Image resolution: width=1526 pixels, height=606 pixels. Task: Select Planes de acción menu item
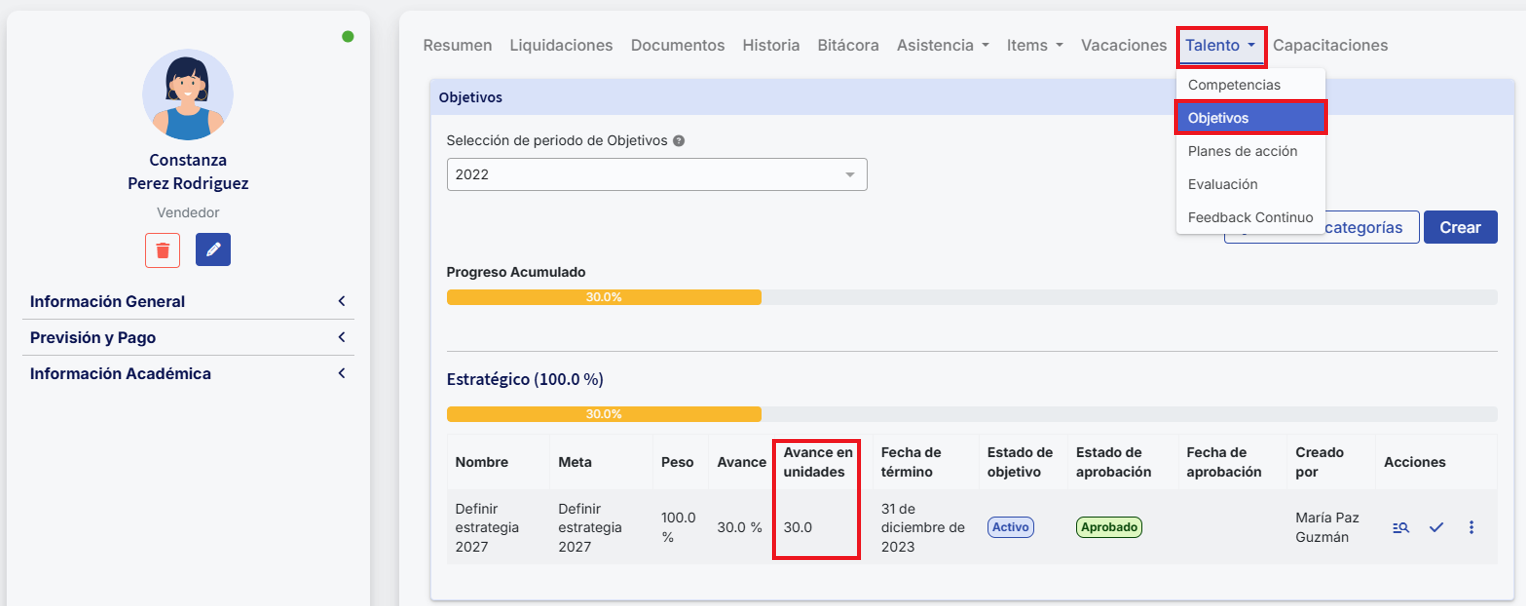[1242, 151]
